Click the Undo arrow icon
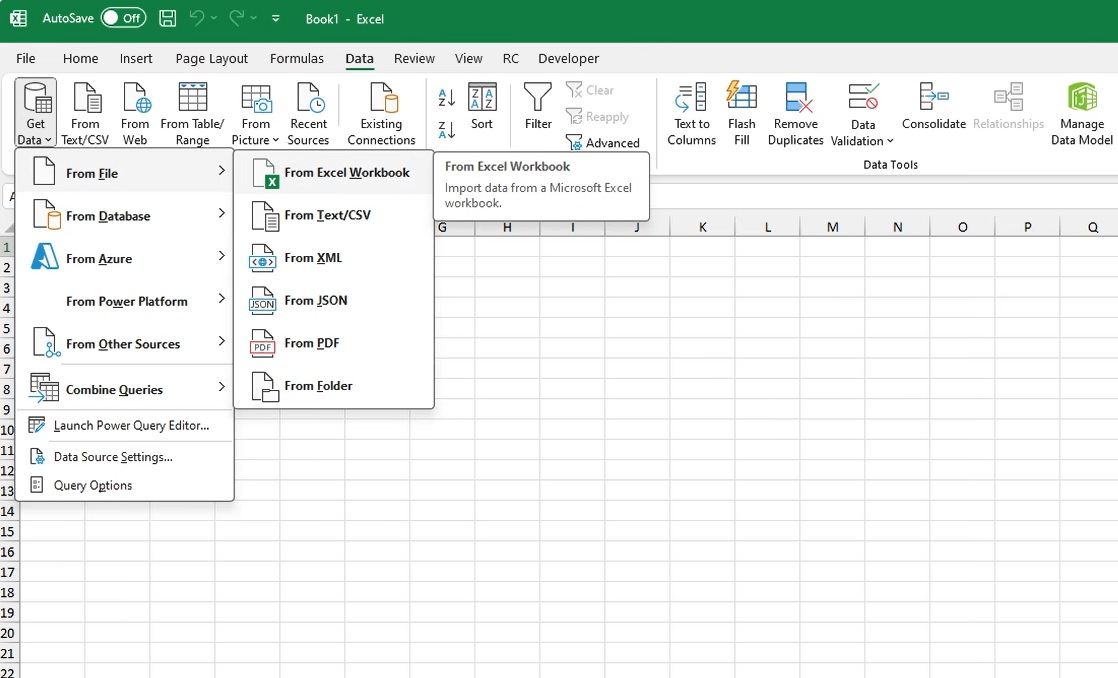The height and width of the screenshot is (678, 1118). 197,18
